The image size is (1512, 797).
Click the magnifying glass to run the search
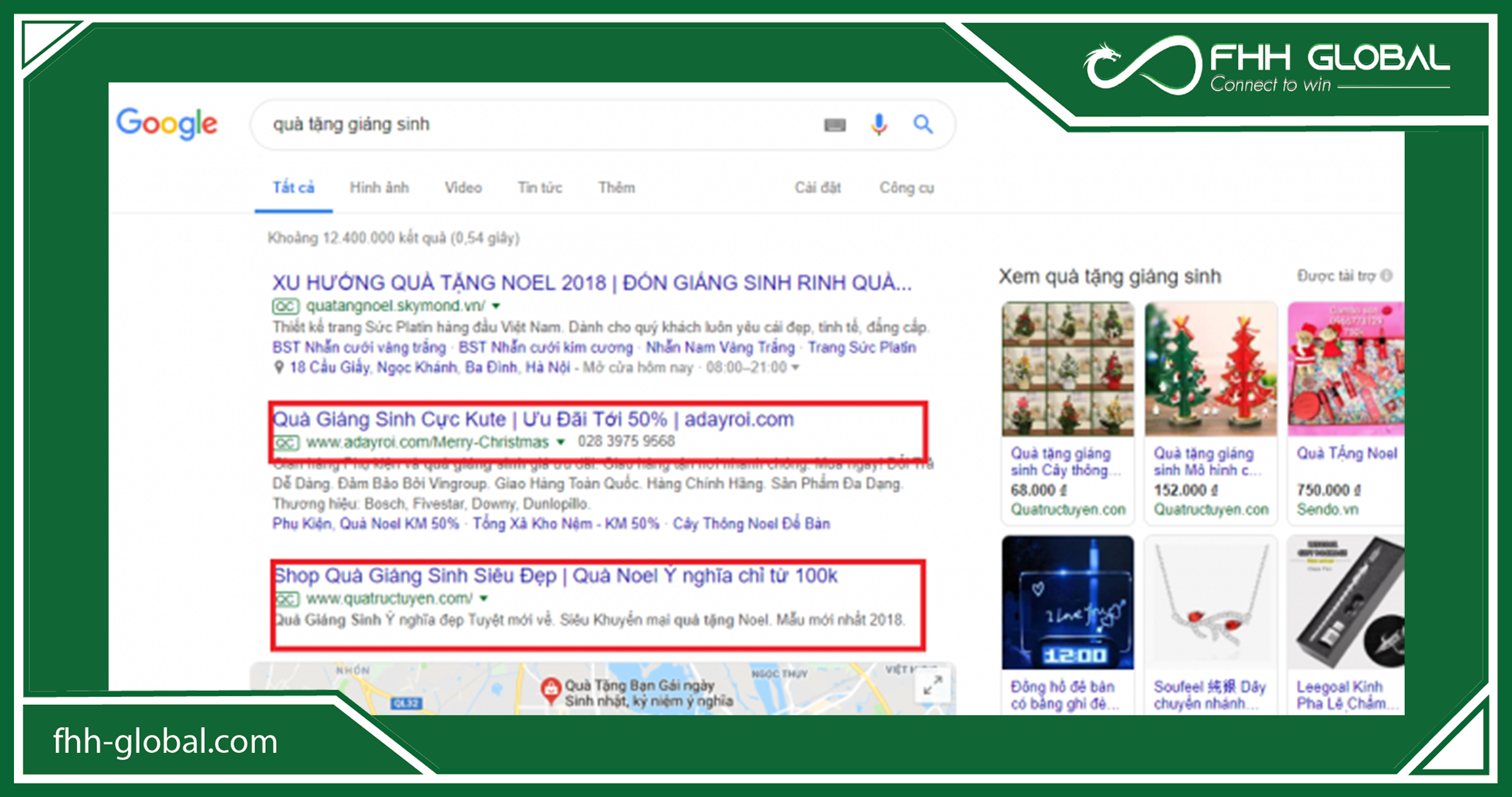tap(923, 126)
